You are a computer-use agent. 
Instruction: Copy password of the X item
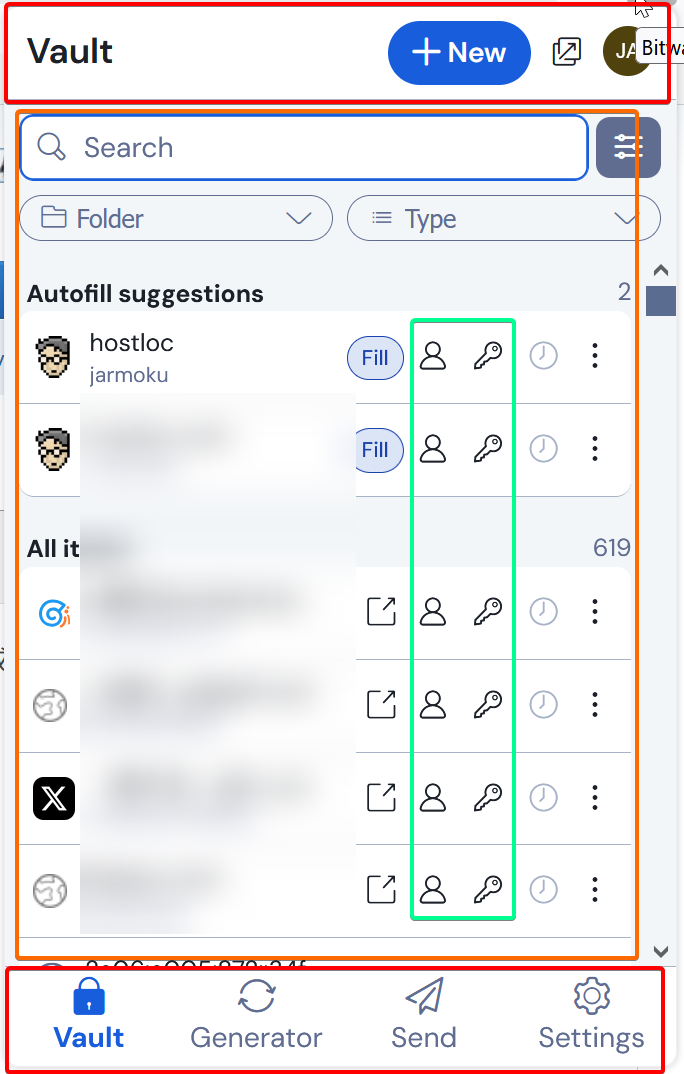click(x=487, y=797)
